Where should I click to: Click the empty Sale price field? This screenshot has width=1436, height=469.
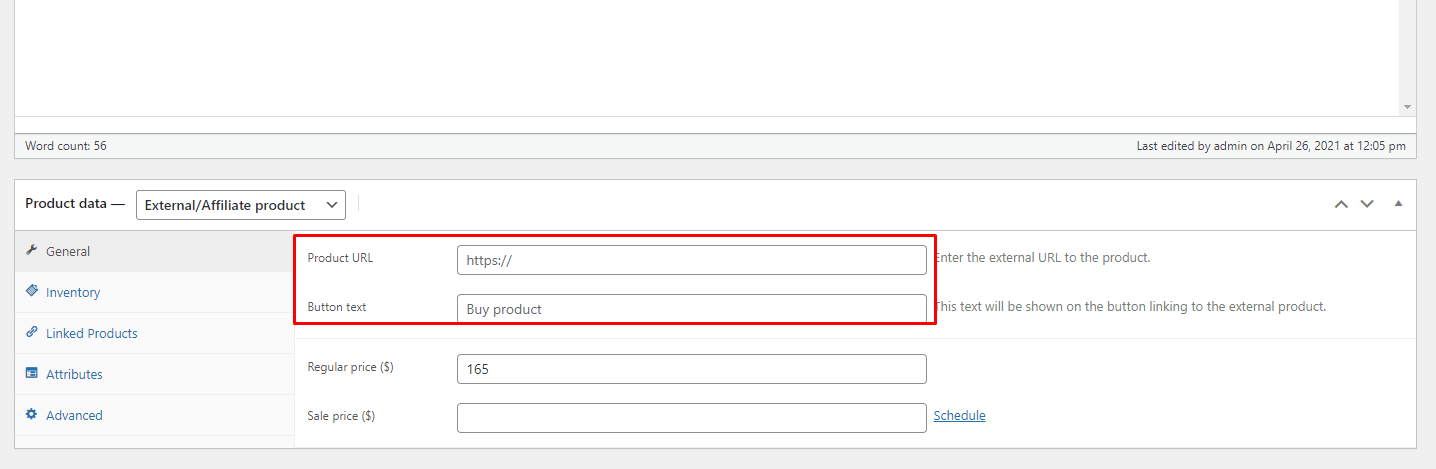coord(692,418)
